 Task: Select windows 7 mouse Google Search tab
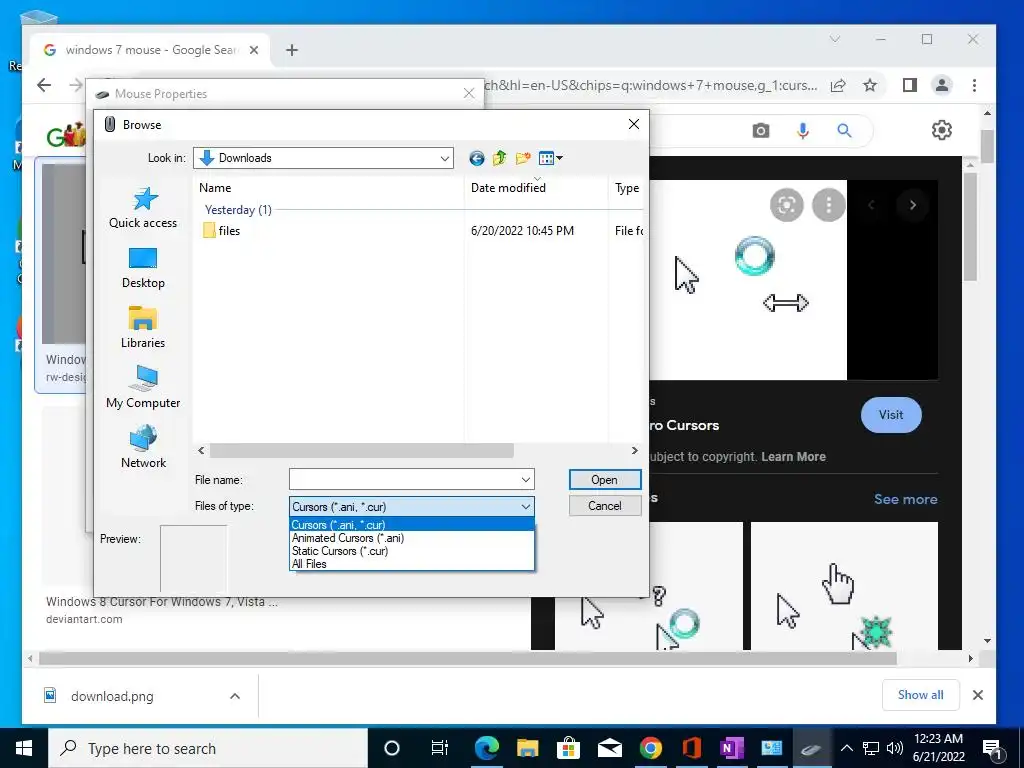point(151,50)
